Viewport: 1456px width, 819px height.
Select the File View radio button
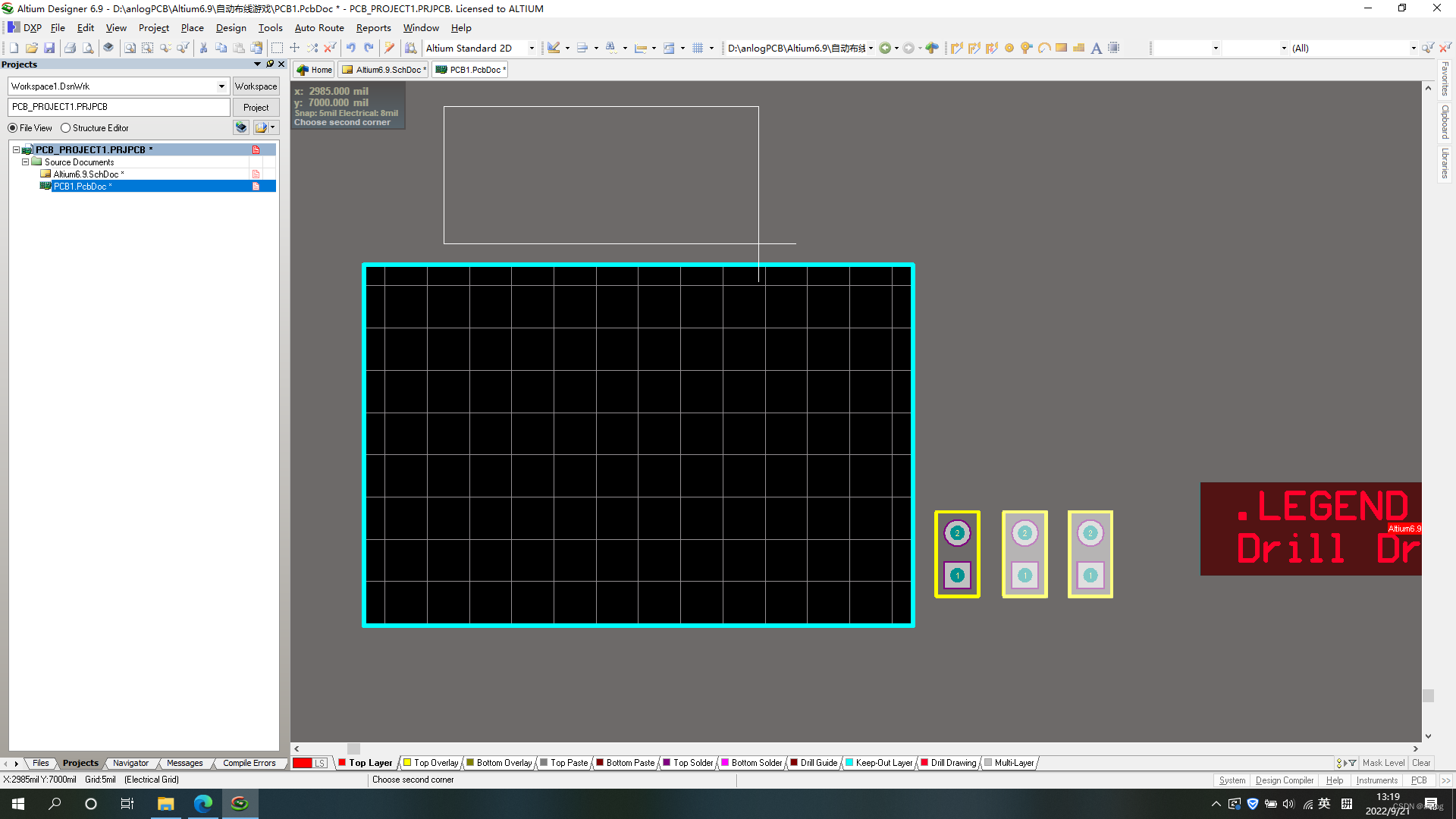[x=13, y=128]
